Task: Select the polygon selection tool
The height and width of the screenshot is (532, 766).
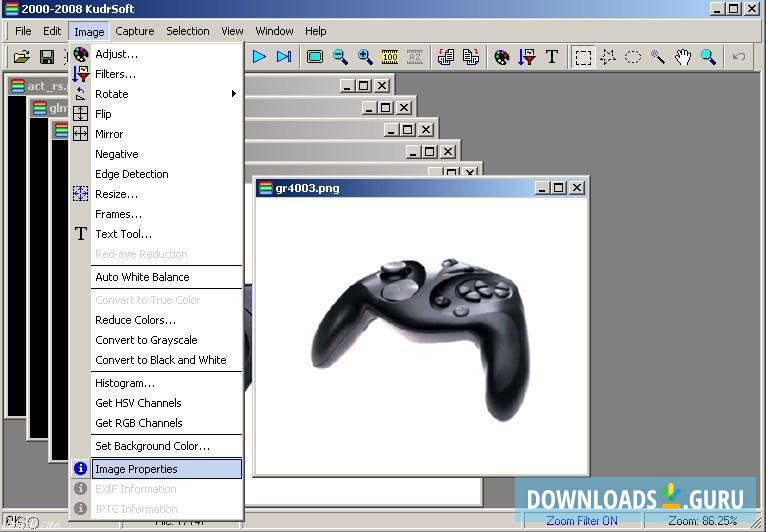Action: [x=608, y=57]
